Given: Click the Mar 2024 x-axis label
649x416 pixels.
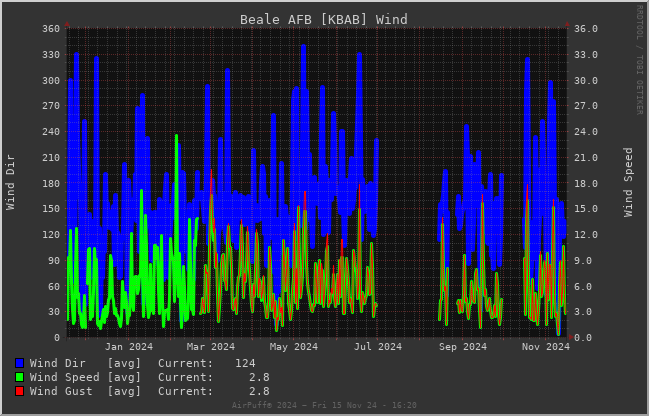Looking at the screenshot, I should [x=211, y=347].
